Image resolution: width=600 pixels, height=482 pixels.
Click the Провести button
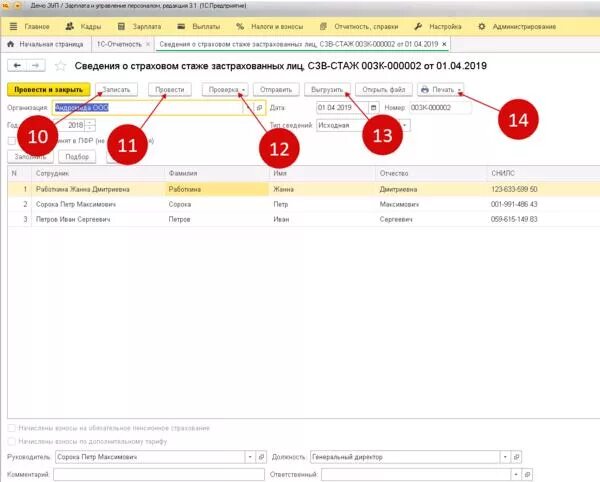(170, 90)
